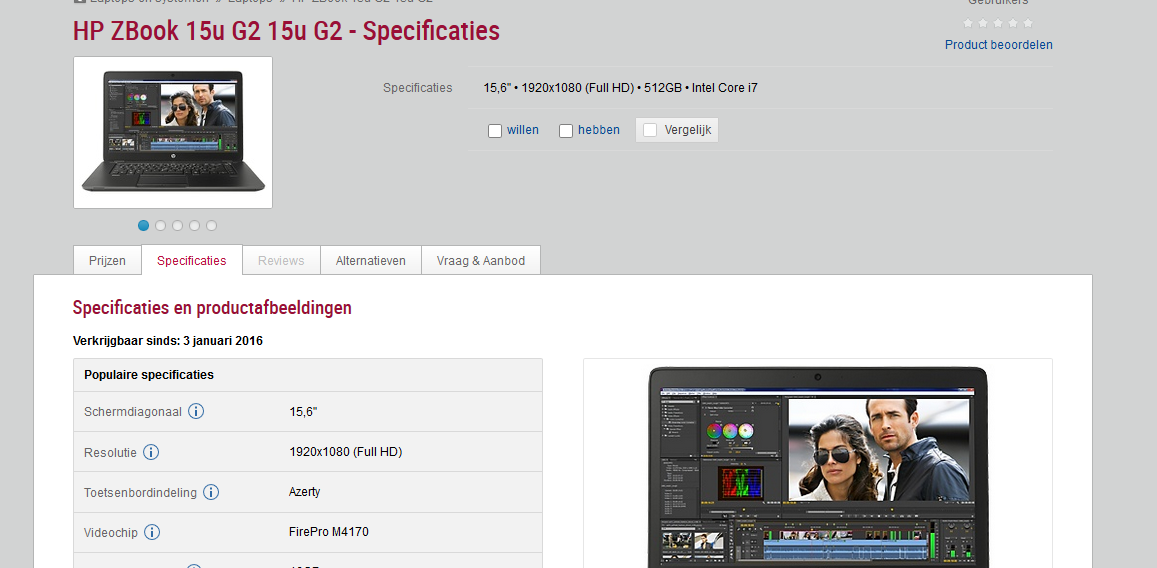Click the 'hebben' link text
The height and width of the screenshot is (568, 1157).
coord(598,130)
